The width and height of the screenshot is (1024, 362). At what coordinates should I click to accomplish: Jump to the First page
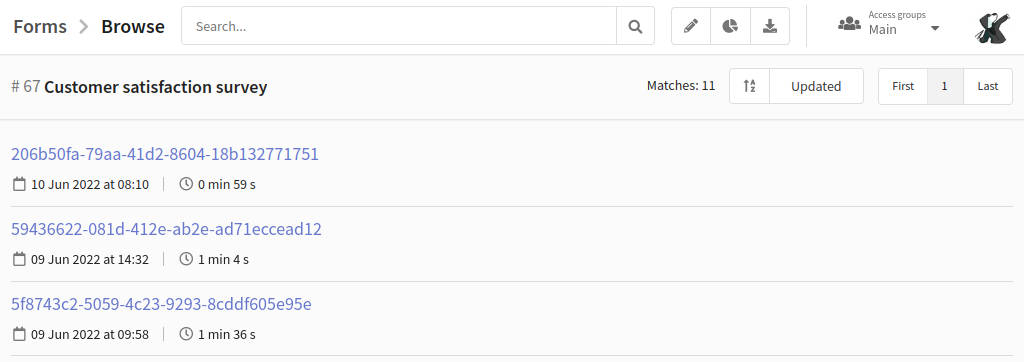903,86
